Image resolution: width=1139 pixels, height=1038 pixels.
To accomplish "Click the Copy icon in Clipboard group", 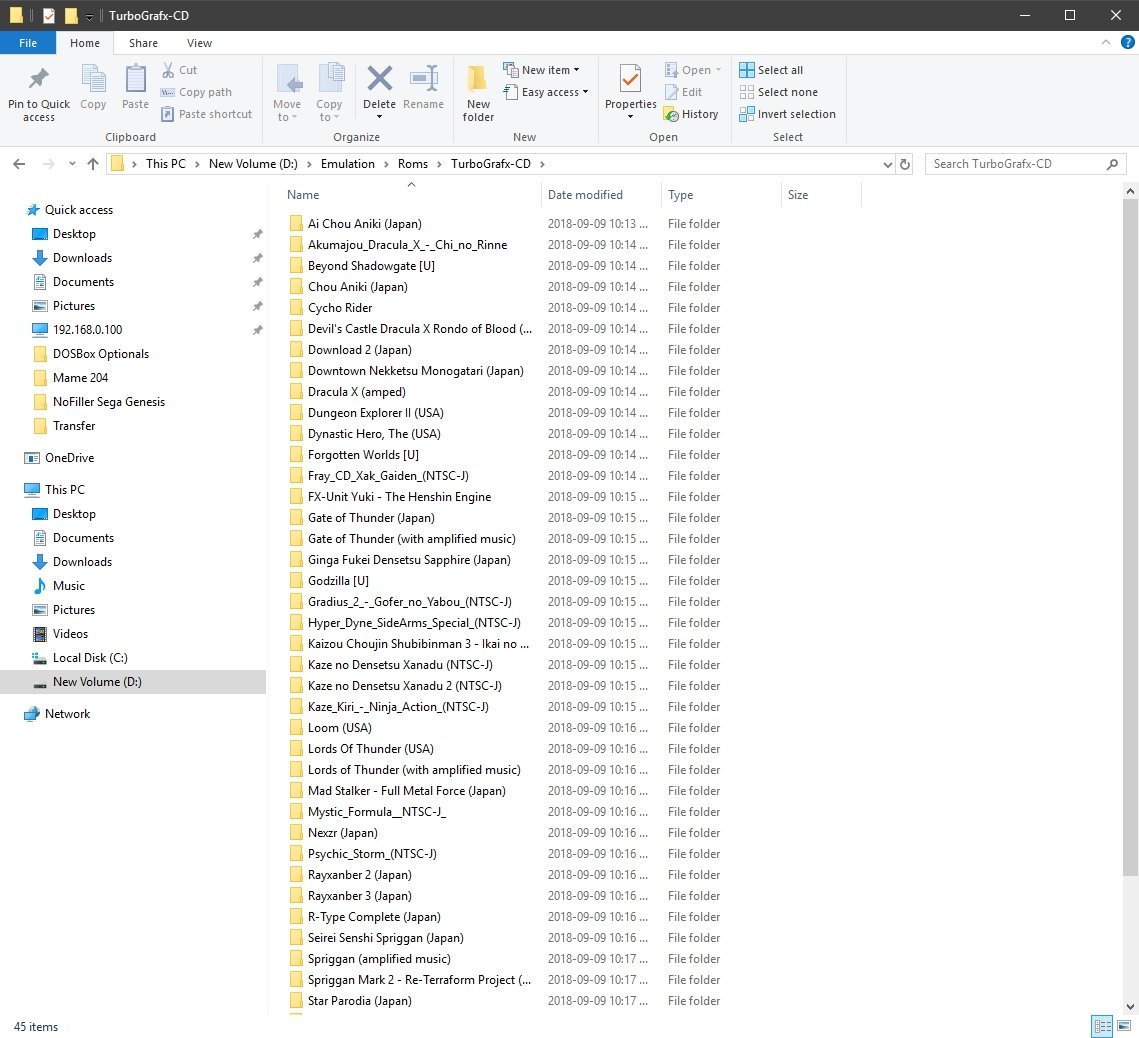I will click(x=93, y=78).
